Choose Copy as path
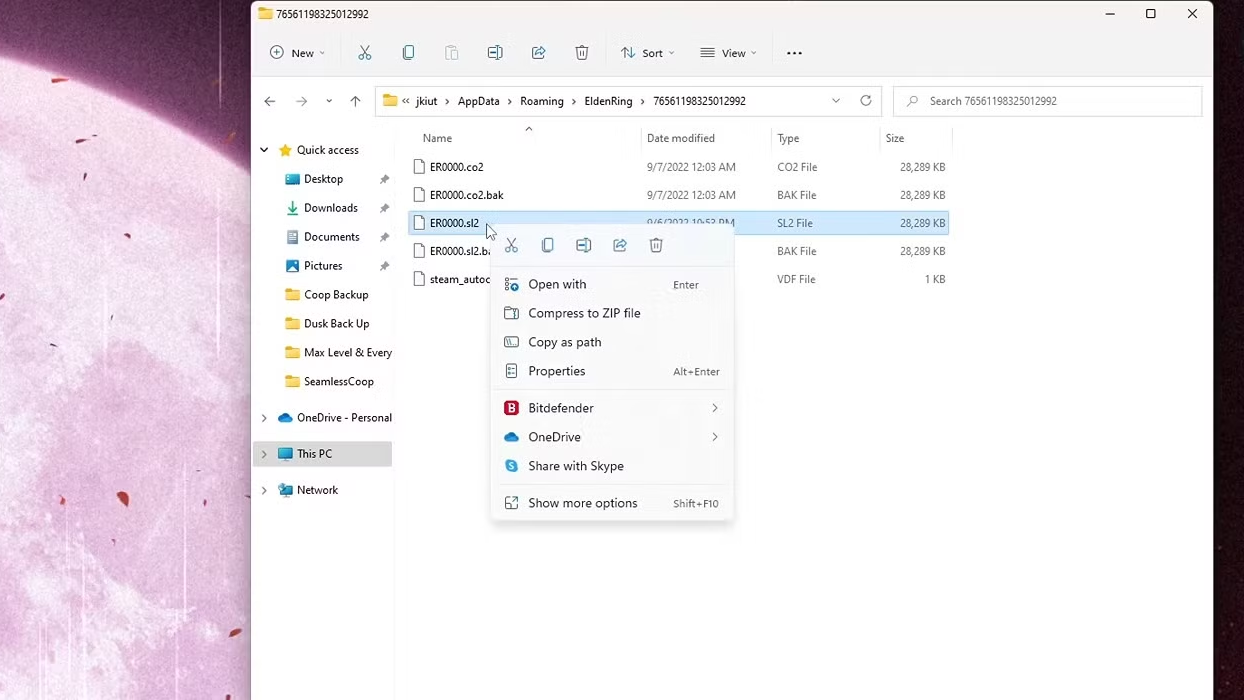This screenshot has width=1244, height=700. pos(612,342)
